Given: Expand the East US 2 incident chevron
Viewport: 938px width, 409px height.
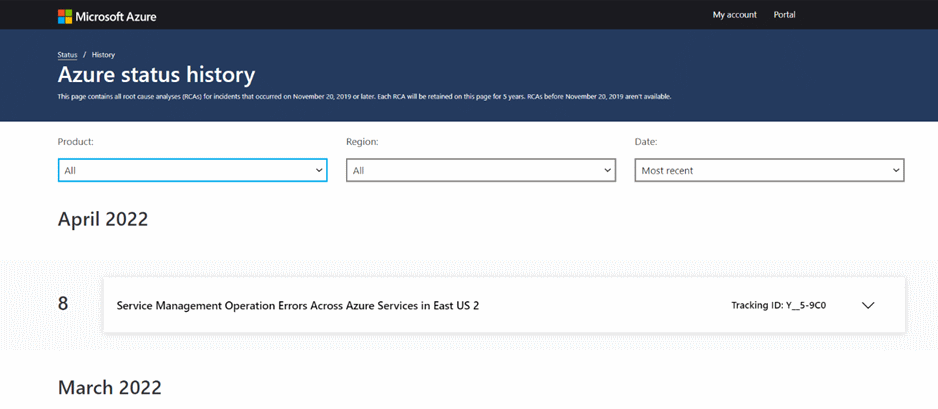Looking at the screenshot, I should coord(869,306).
